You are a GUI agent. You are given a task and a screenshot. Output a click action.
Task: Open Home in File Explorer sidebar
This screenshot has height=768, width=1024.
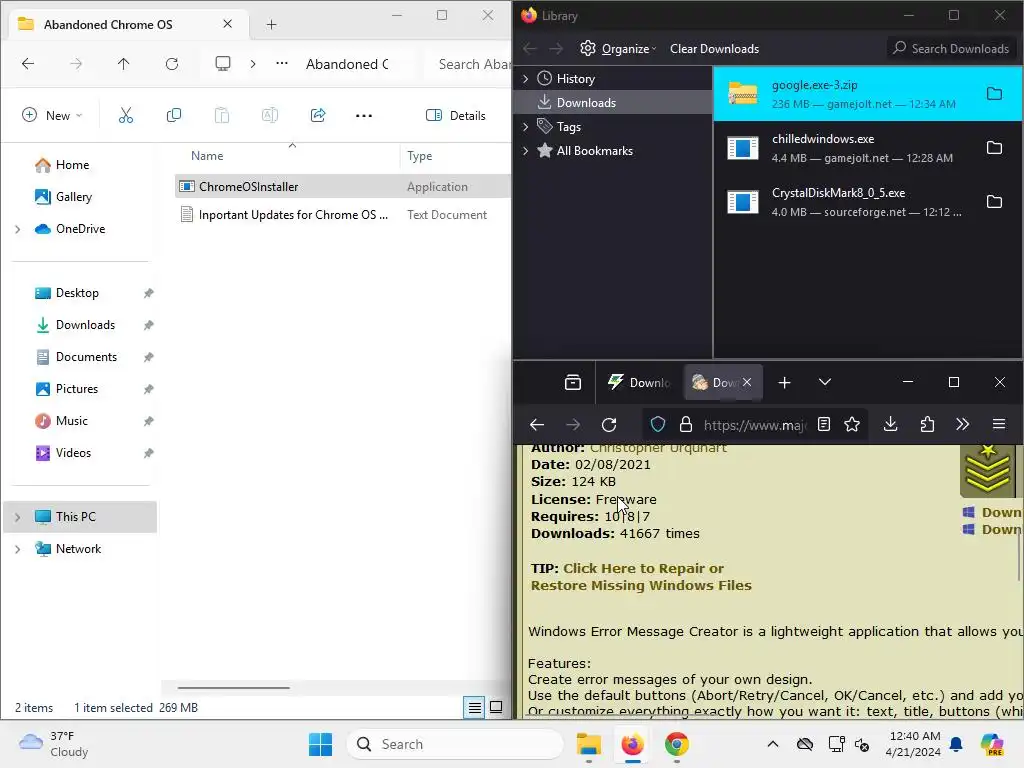coord(72,165)
